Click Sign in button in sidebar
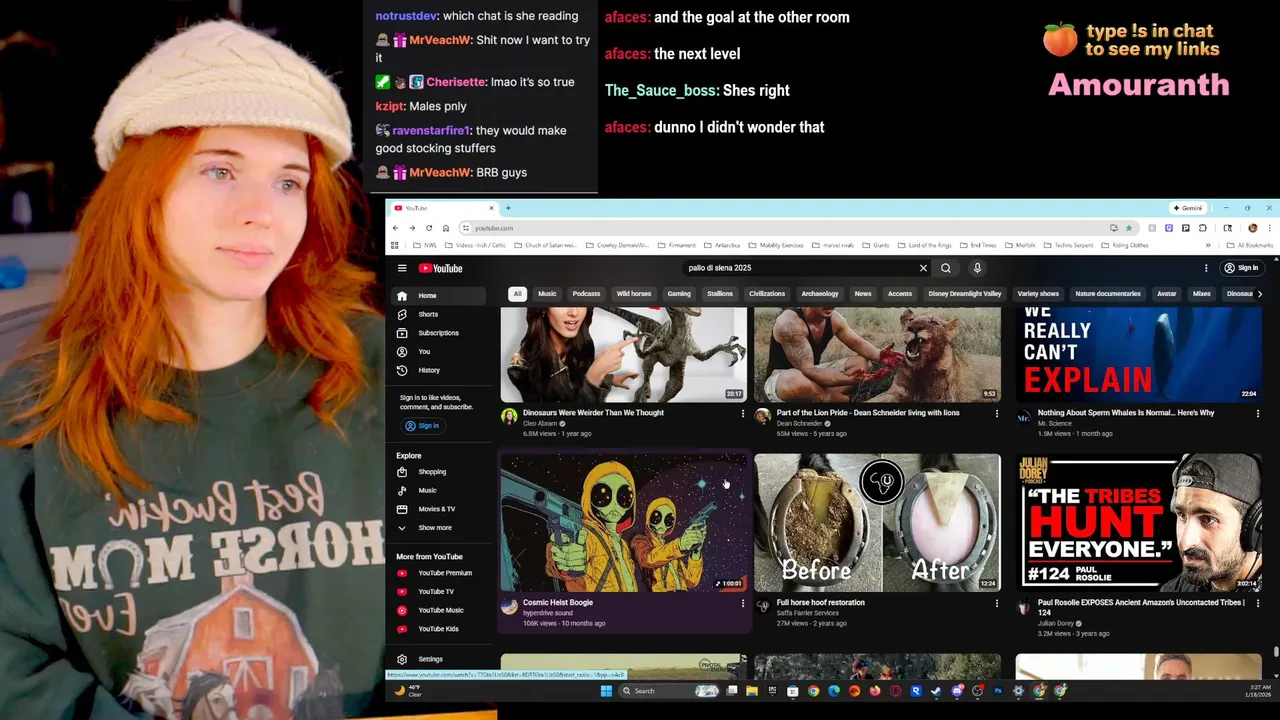Viewport: 1280px width, 720px height. [423, 426]
